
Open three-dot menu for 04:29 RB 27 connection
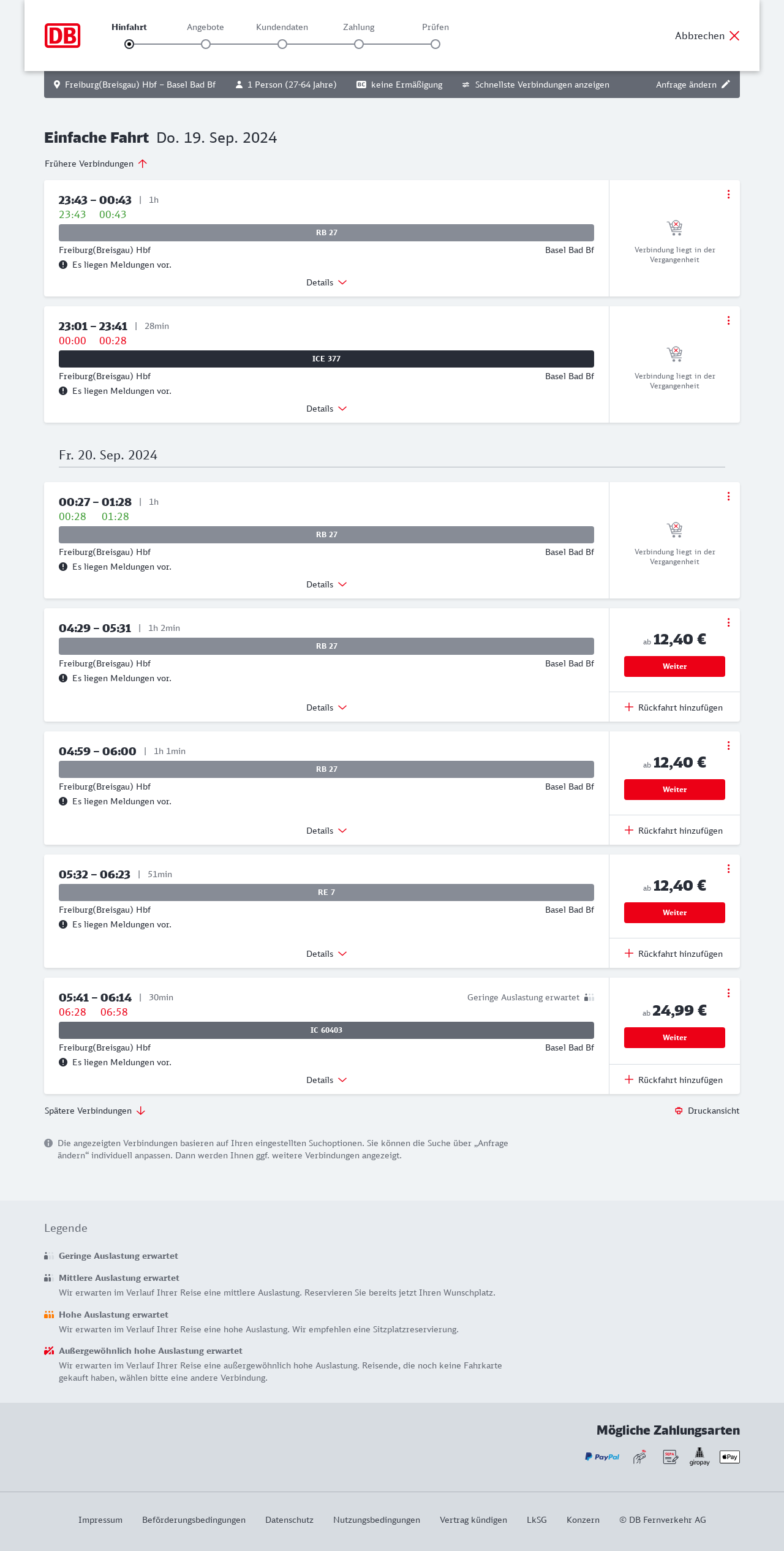pos(728,622)
